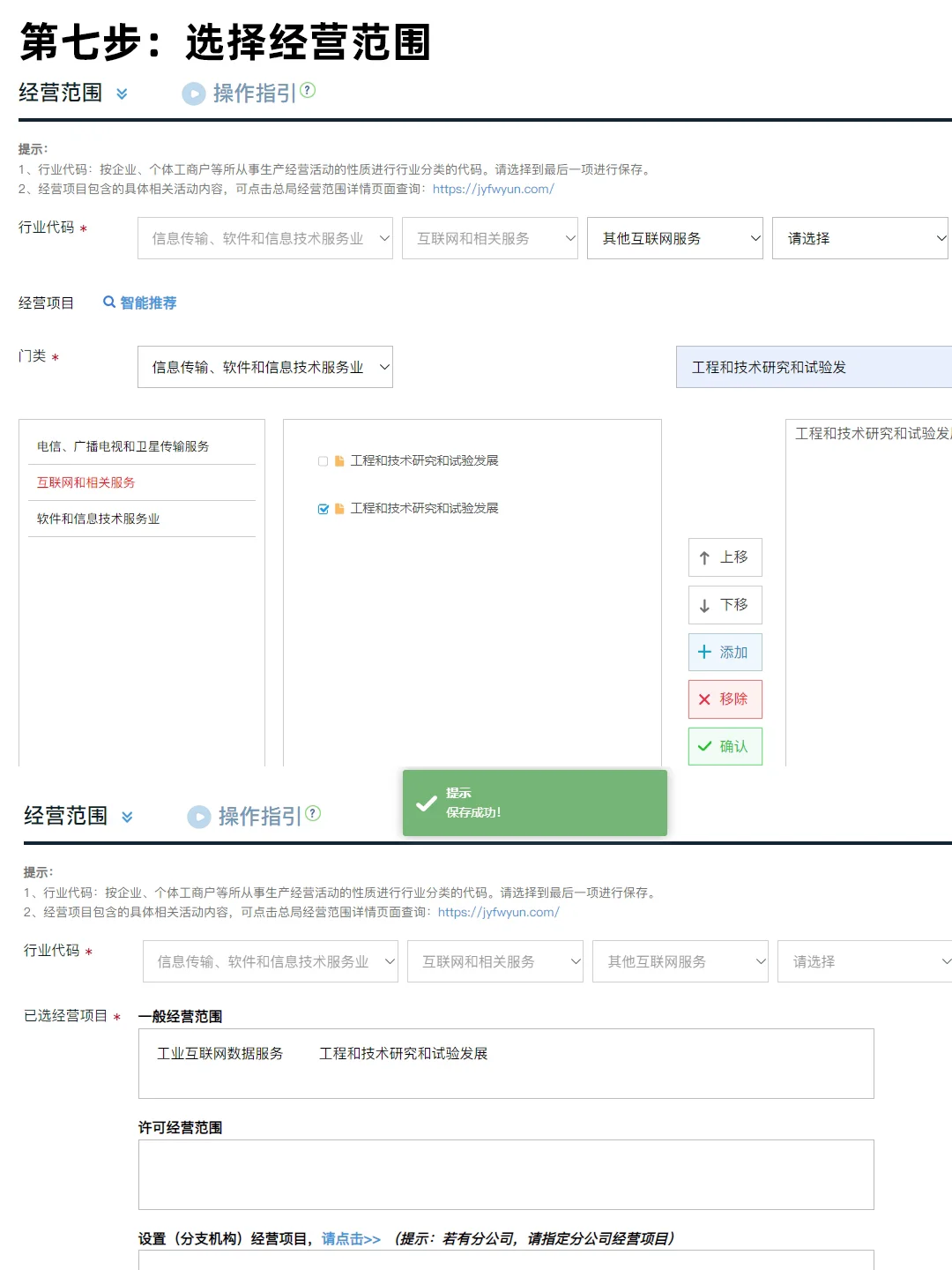Click the help question mark beside top 操作指引
This screenshot has height=1270, width=952.
point(308,90)
